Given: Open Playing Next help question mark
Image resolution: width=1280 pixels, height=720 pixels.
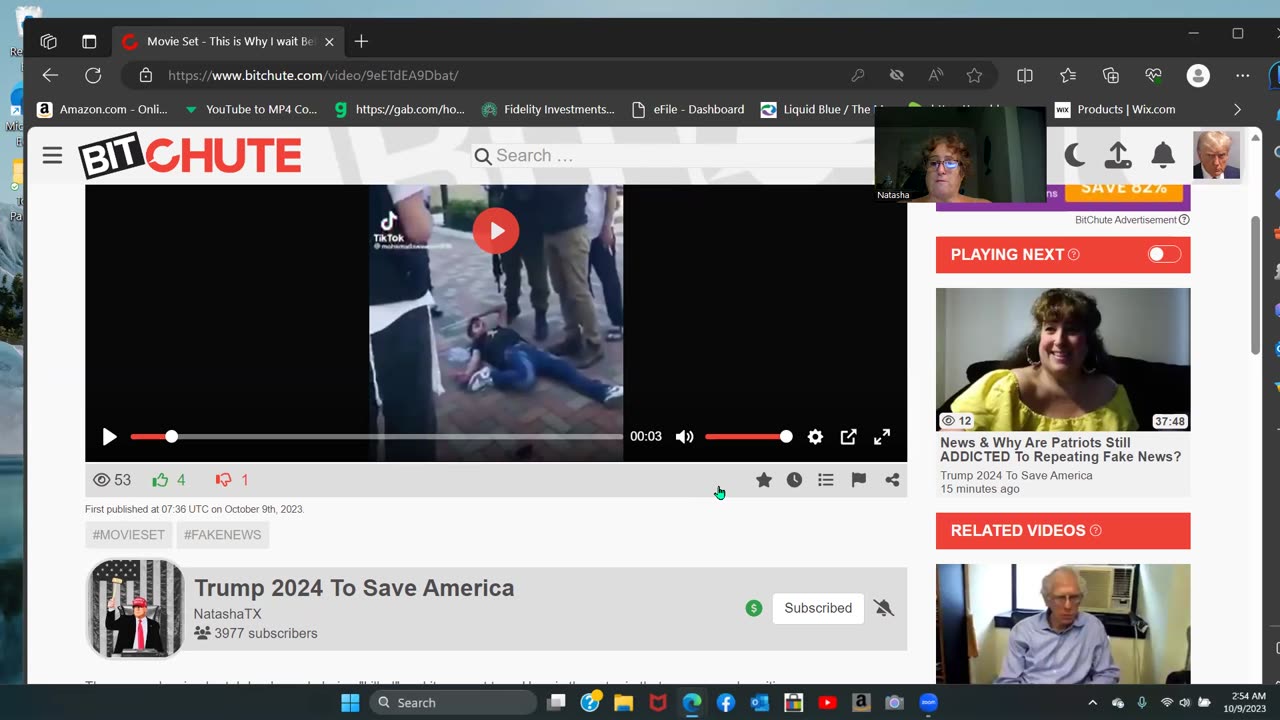Looking at the screenshot, I should pos(1074,255).
